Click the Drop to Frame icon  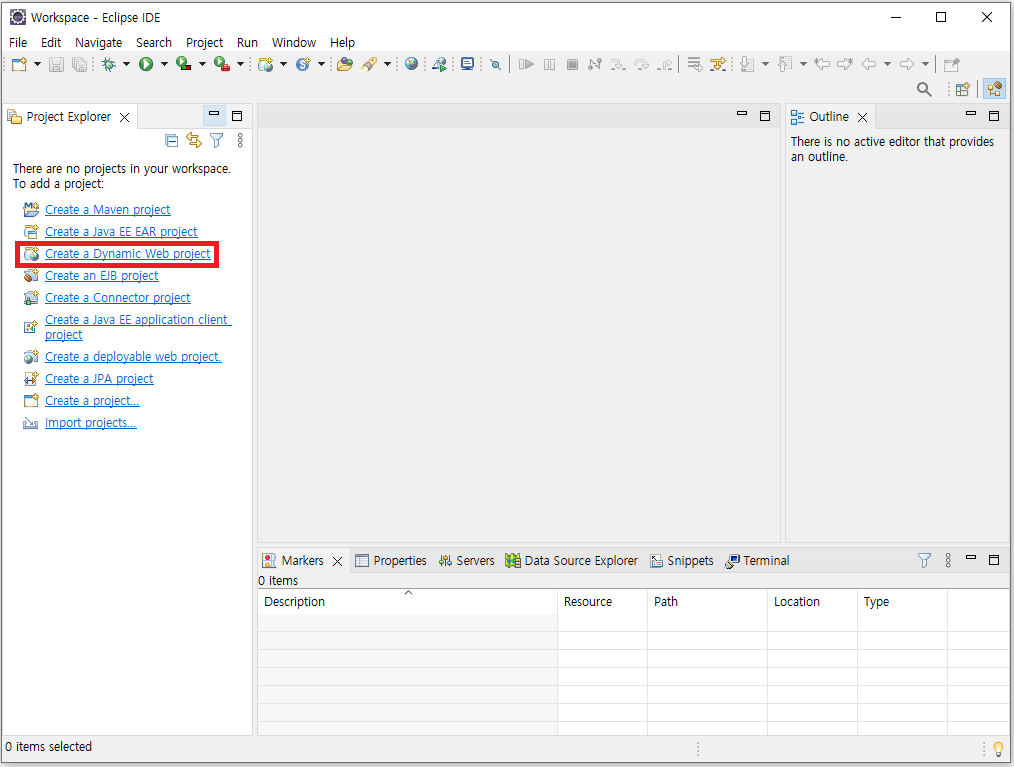pyautogui.click(x=695, y=64)
